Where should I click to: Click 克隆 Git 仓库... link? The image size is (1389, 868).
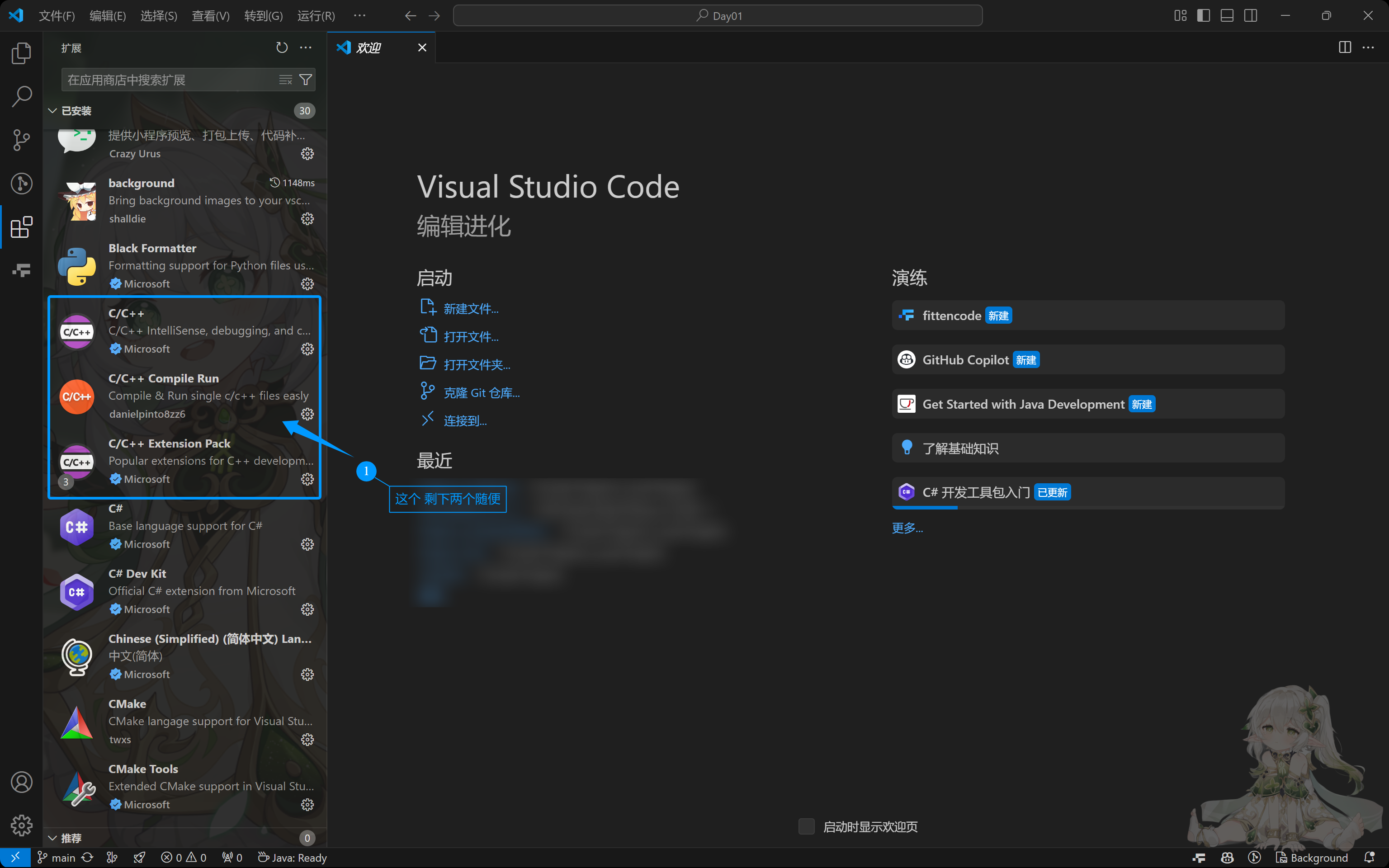tap(482, 393)
